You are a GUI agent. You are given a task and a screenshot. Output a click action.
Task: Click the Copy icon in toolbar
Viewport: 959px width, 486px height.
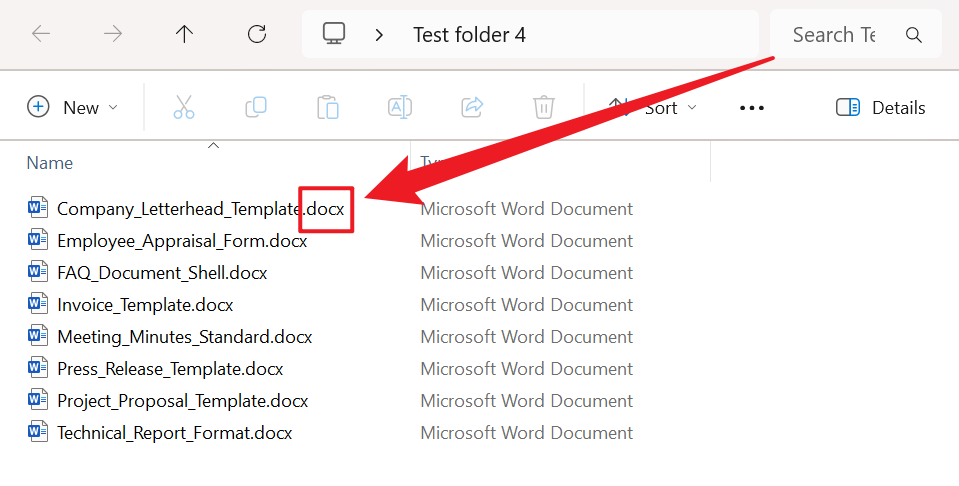tap(256, 107)
